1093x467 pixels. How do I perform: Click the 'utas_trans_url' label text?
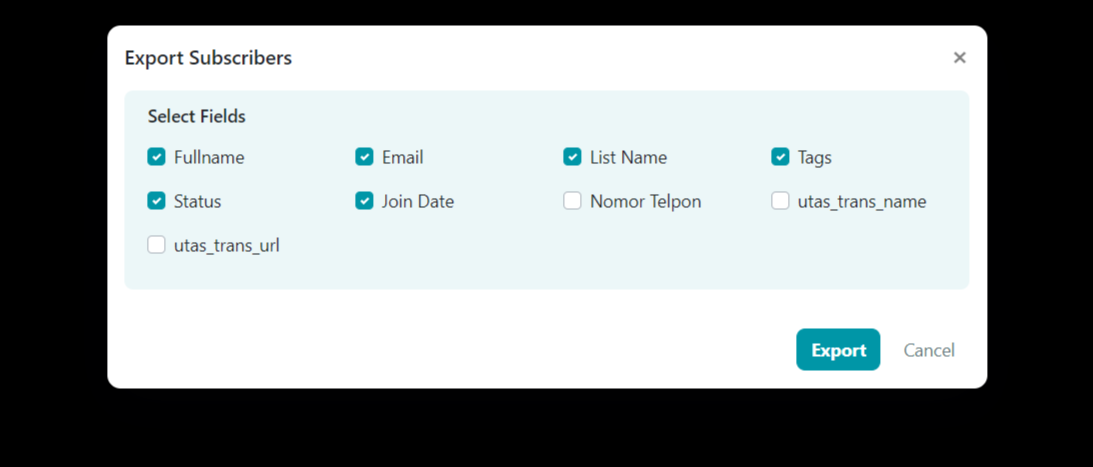coord(226,245)
